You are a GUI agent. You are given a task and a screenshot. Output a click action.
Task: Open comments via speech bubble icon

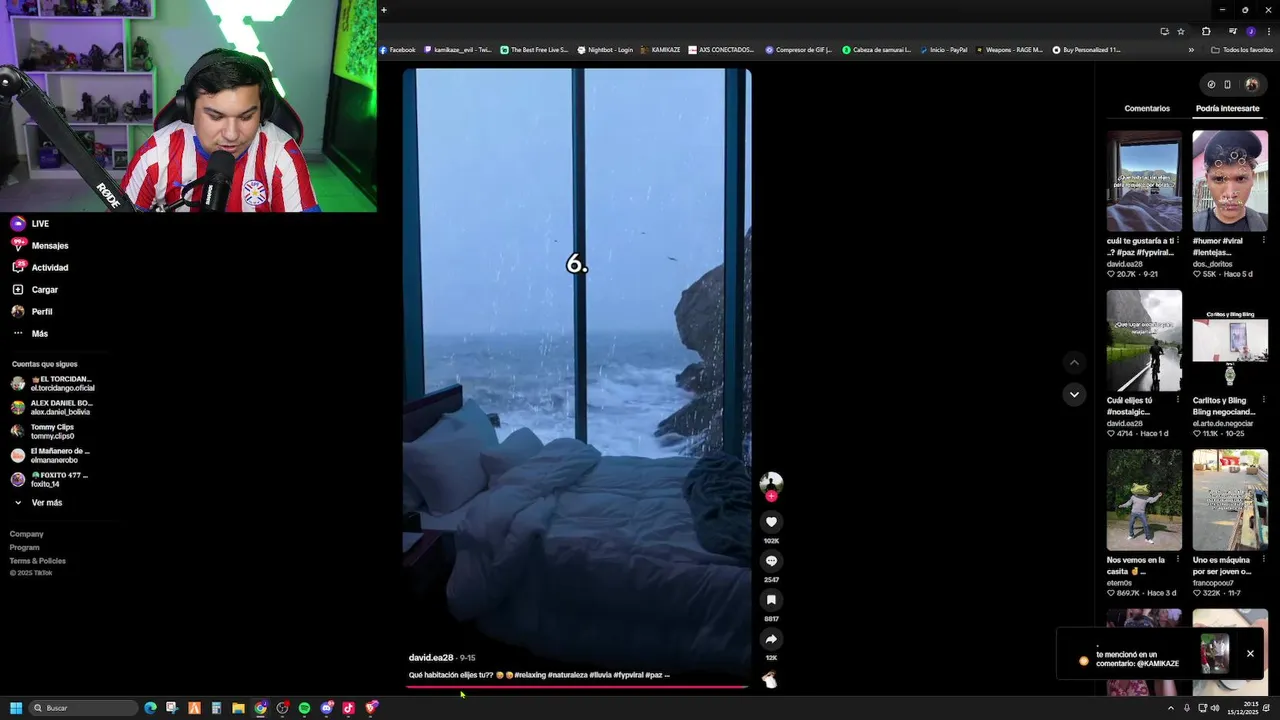771,561
